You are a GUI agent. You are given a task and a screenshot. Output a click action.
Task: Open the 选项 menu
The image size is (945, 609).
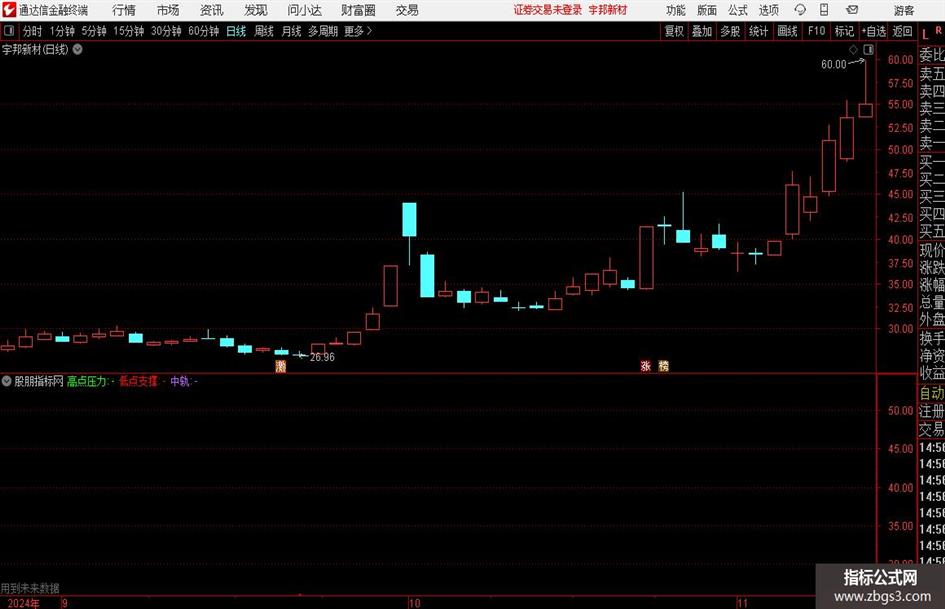pos(768,10)
